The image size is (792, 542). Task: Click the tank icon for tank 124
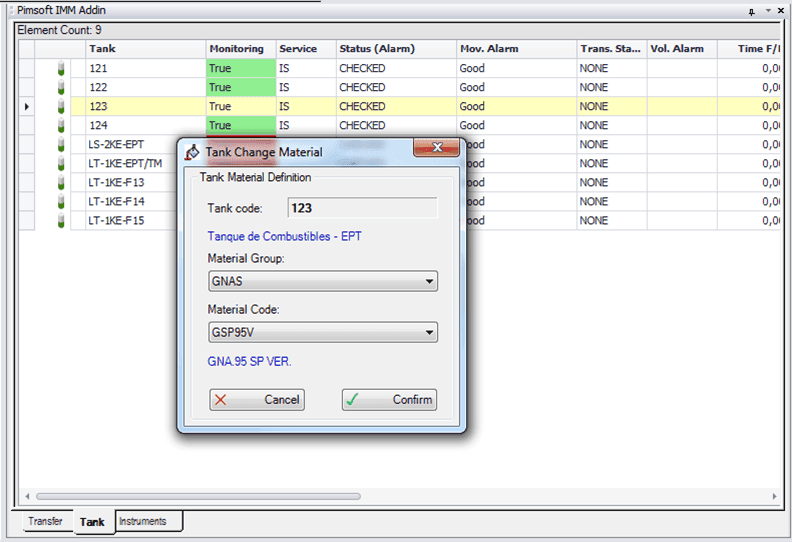pyautogui.click(x=61, y=125)
